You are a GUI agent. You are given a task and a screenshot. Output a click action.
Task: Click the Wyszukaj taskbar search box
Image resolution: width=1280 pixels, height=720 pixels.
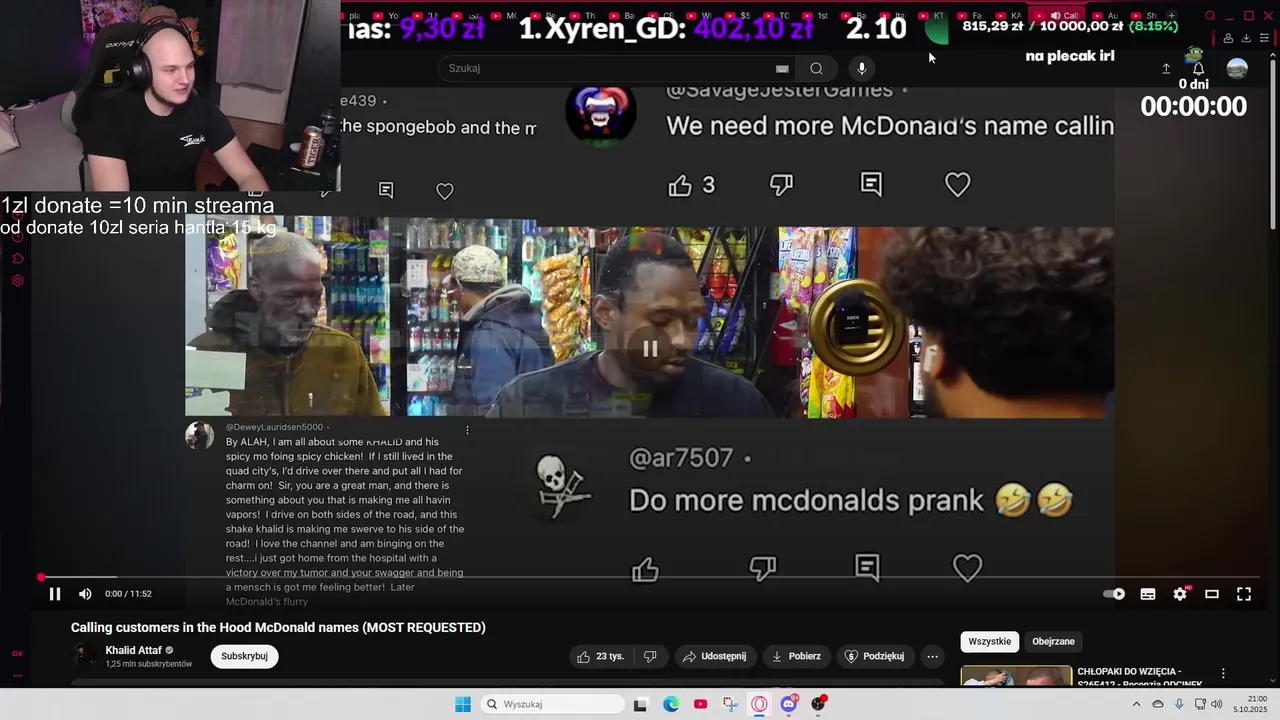click(x=552, y=704)
